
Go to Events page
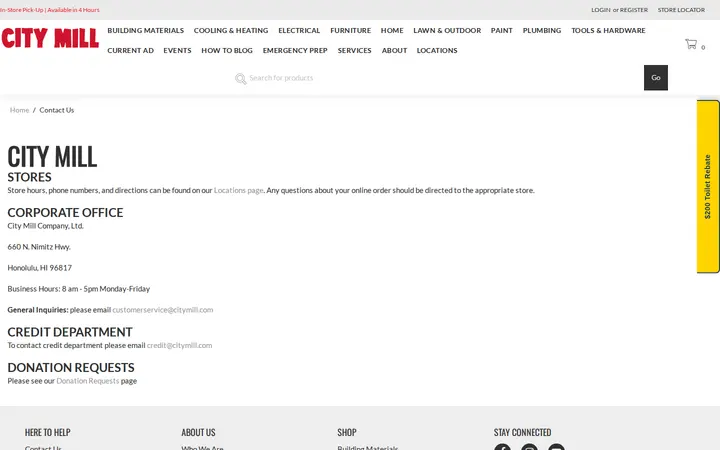click(177, 51)
